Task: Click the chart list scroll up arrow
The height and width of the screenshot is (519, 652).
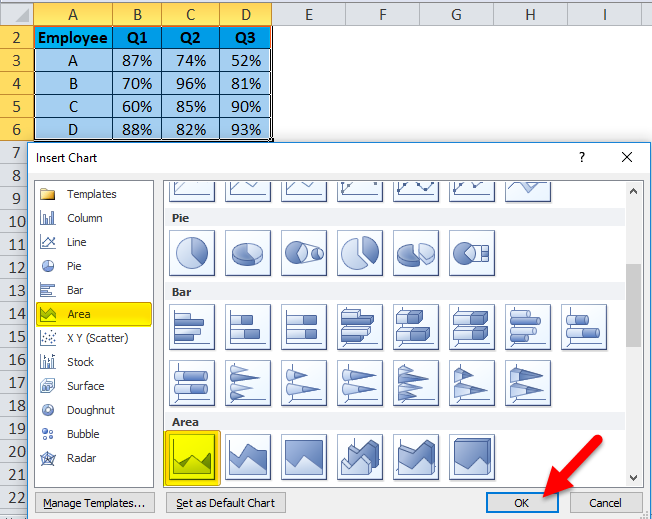Action: coord(633,191)
